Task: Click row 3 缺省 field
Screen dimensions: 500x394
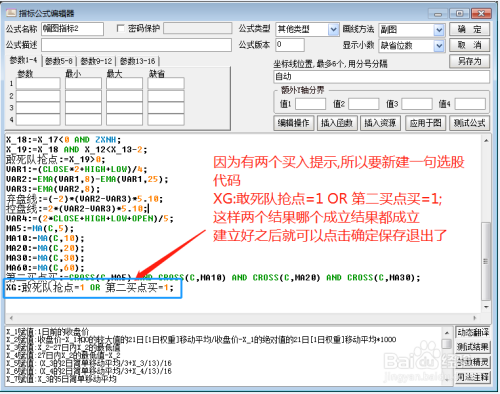Action: coord(166,108)
